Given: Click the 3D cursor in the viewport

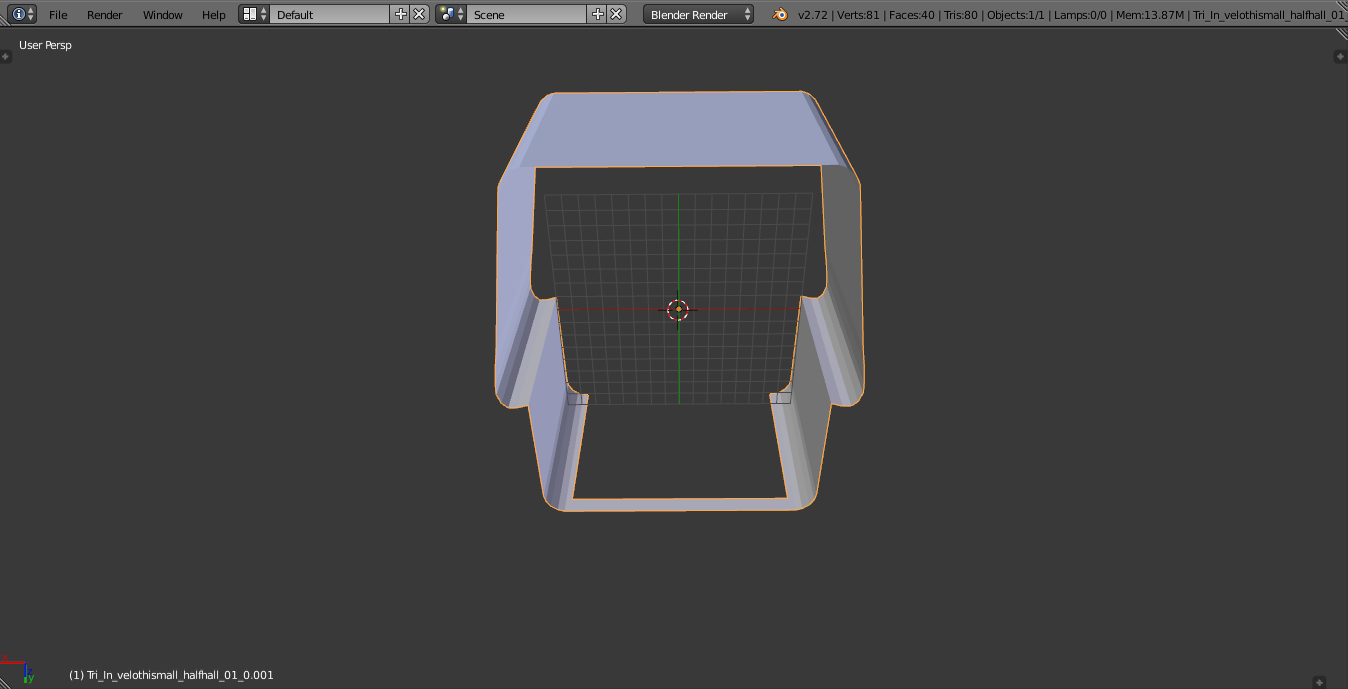Looking at the screenshot, I should (678, 309).
